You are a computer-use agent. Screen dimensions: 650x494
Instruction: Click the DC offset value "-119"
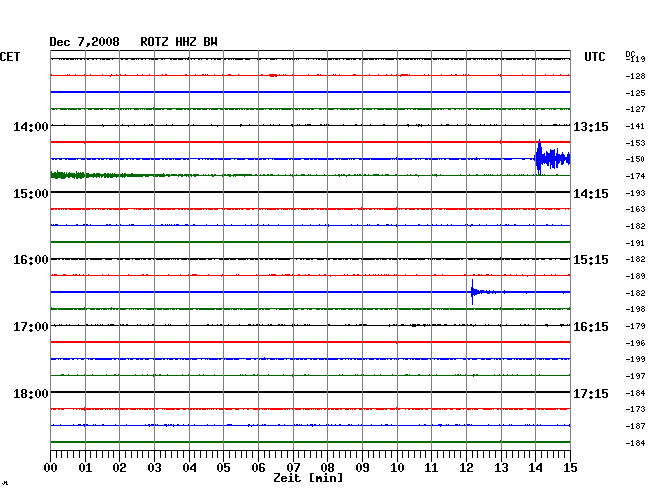click(x=635, y=59)
